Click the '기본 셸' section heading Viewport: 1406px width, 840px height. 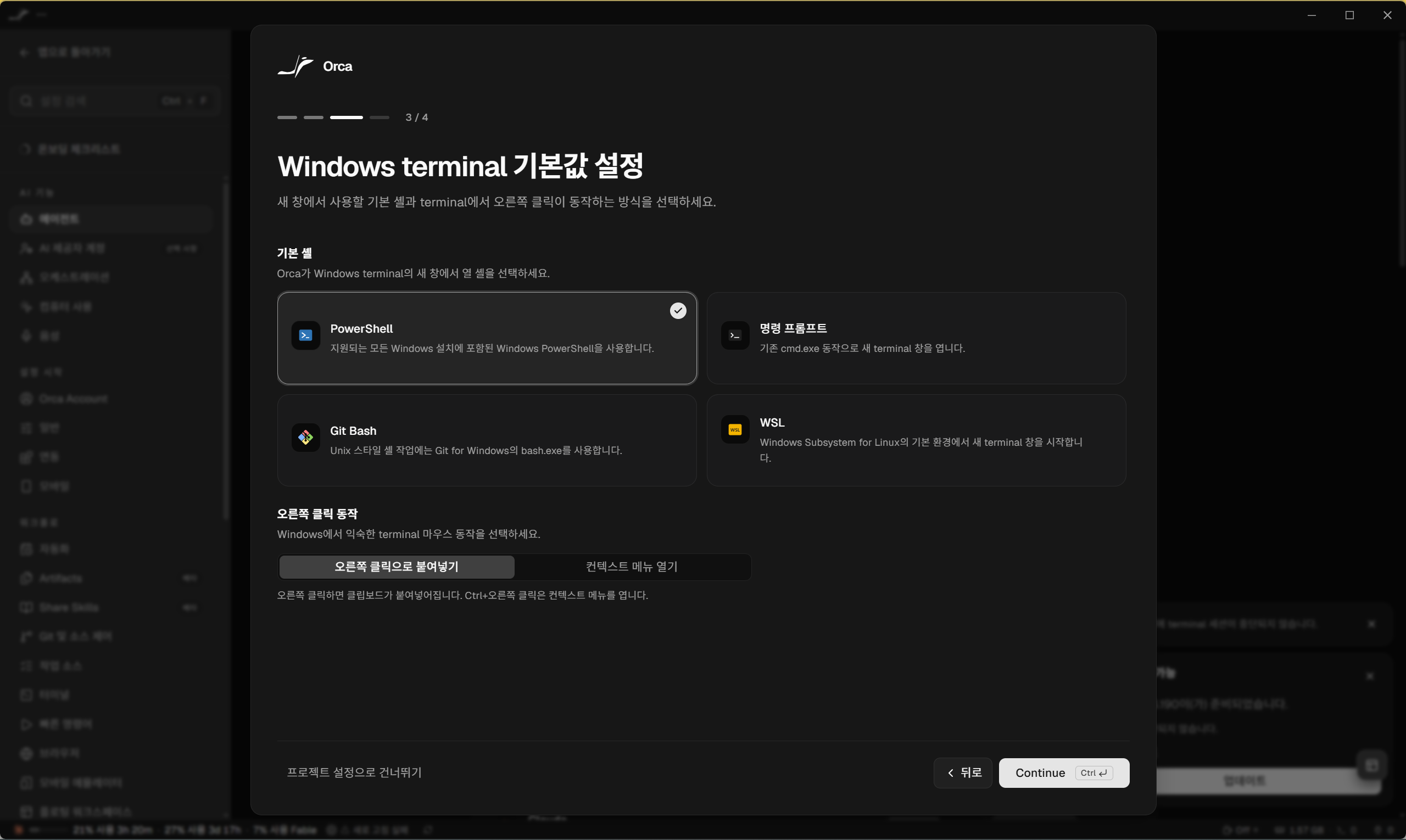point(294,253)
